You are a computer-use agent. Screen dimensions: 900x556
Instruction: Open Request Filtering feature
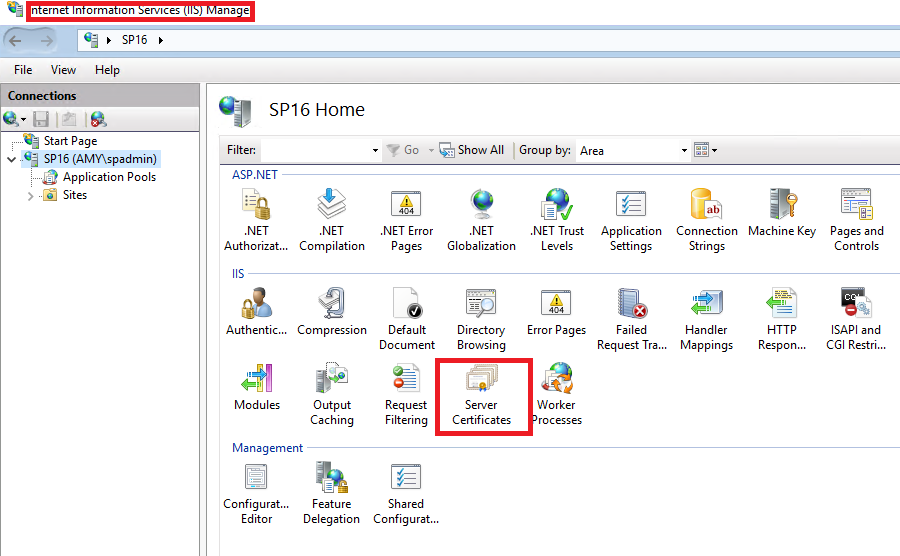click(x=406, y=395)
